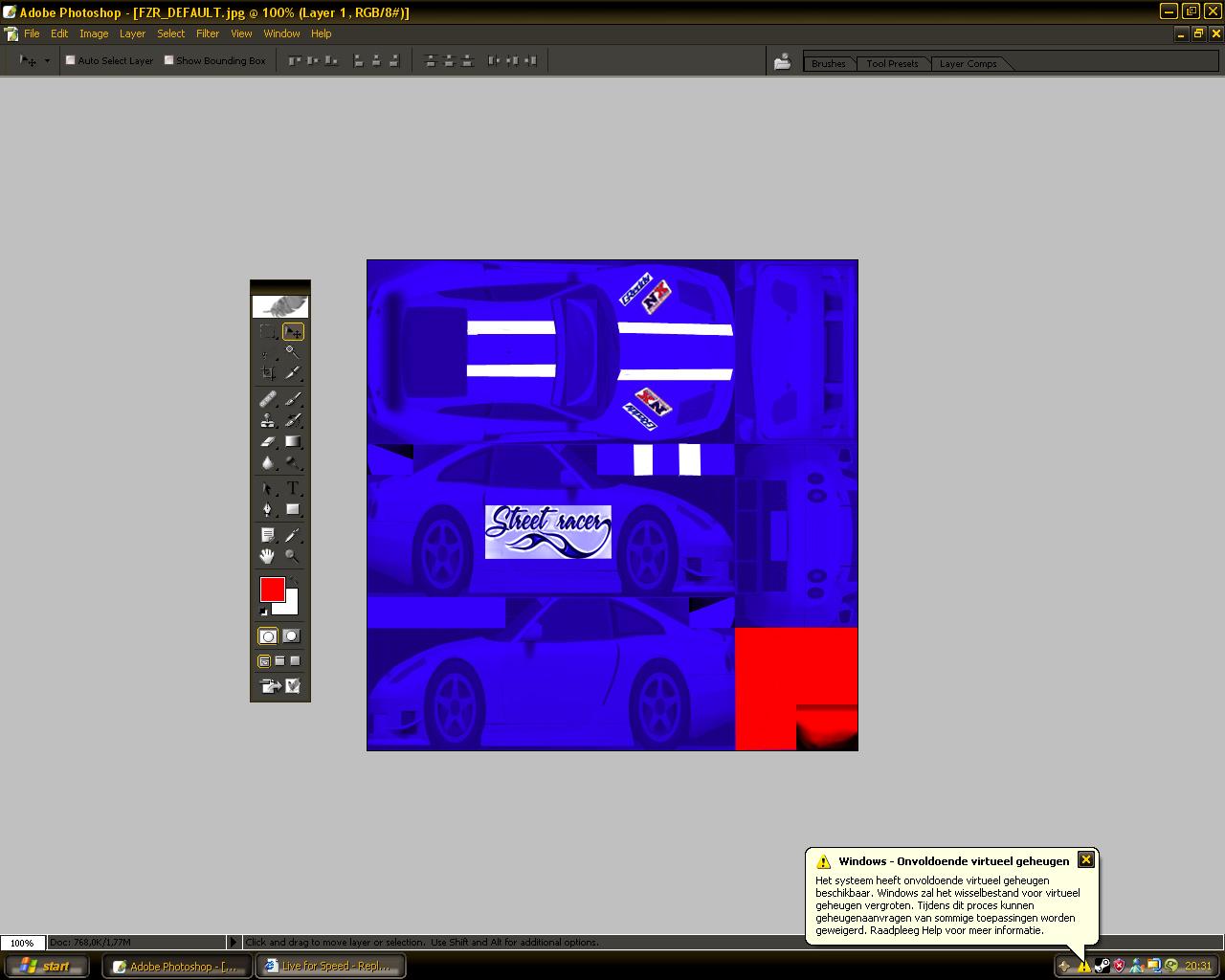Viewport: 1225px width, 980px height.
Task: Click the white background color swatch
Action: click(x=289, y=606)
